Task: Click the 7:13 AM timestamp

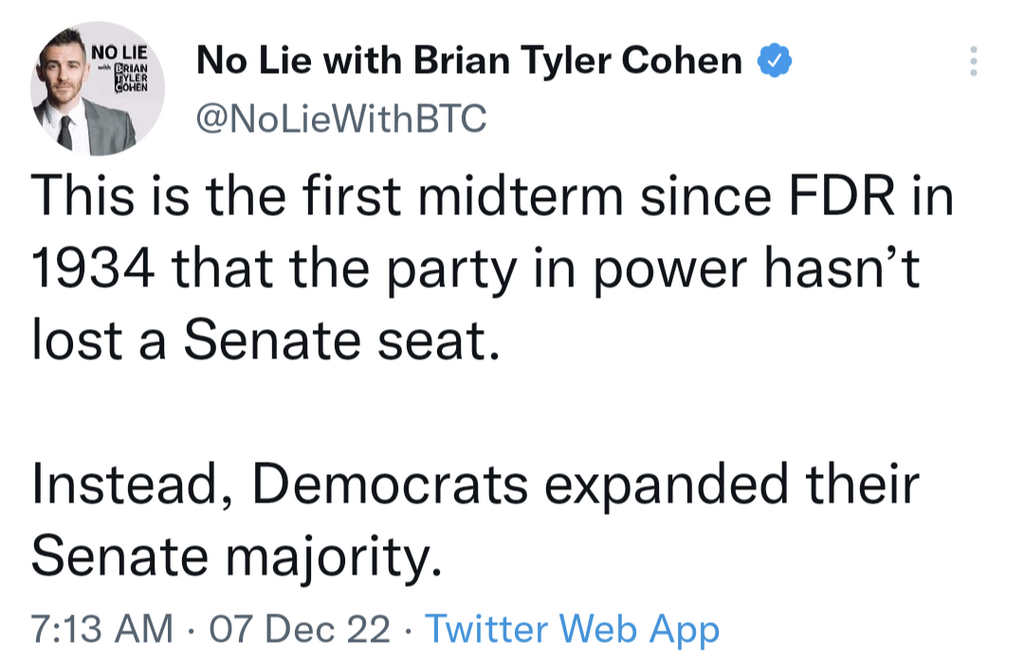Action: pyautogui.click(x=101, y=630)
